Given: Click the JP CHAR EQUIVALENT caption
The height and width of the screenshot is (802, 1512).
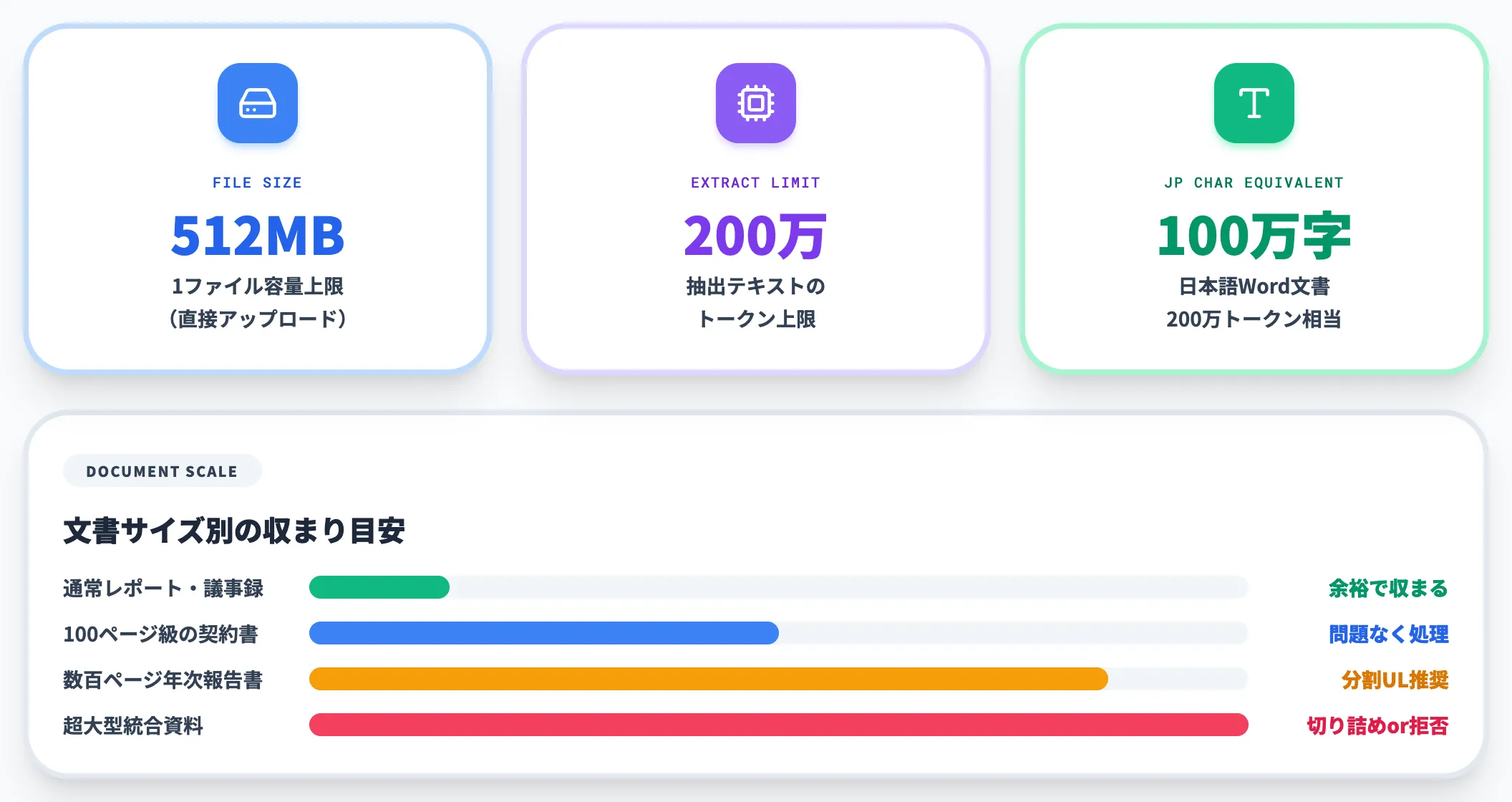Looking at the screenshot, I should coord(1254,183).
